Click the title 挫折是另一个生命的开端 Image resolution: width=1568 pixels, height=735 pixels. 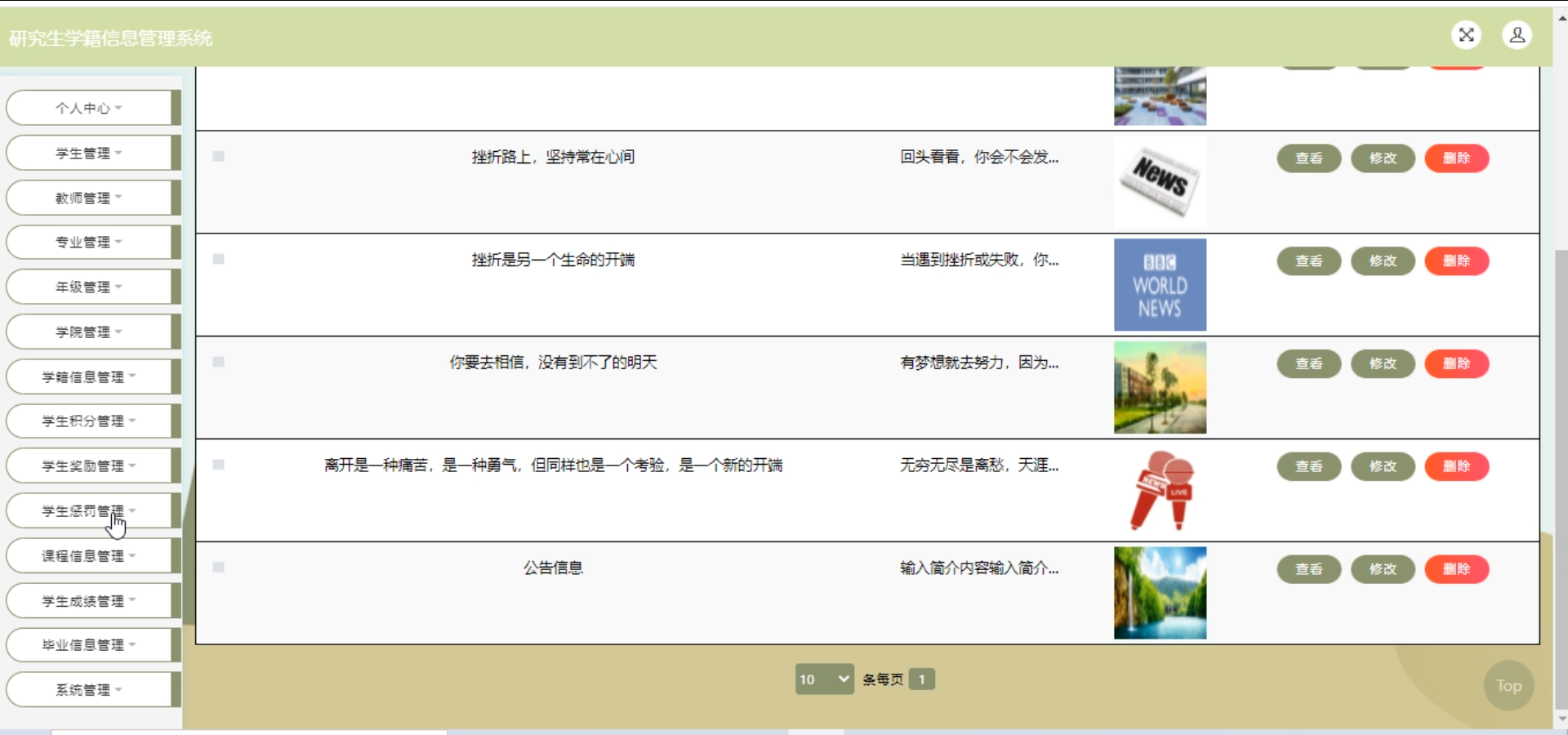coord(553,260)
